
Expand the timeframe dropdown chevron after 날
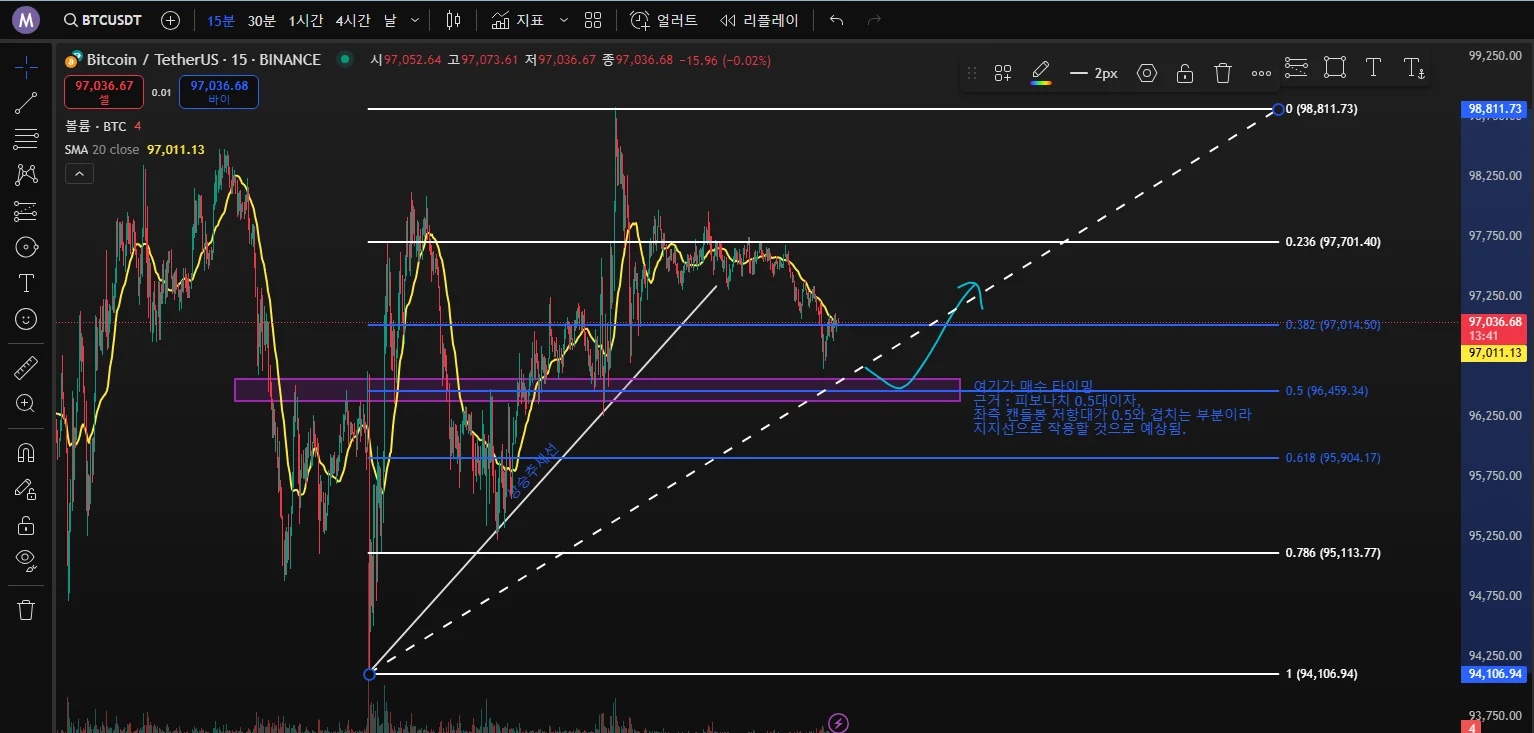415,20
